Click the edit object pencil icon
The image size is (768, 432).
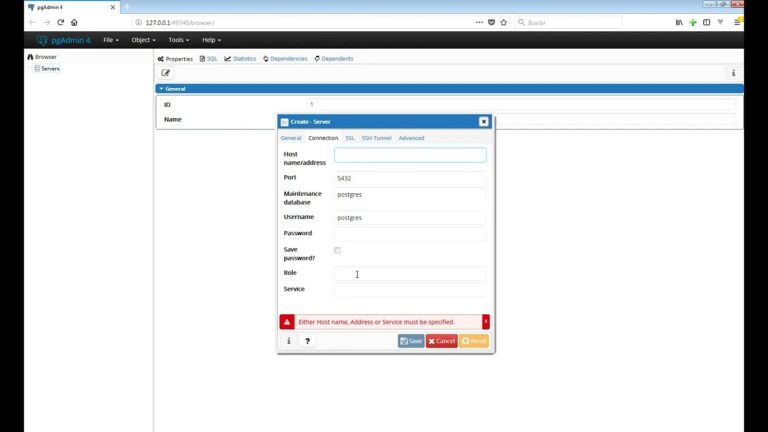[166, 73]
